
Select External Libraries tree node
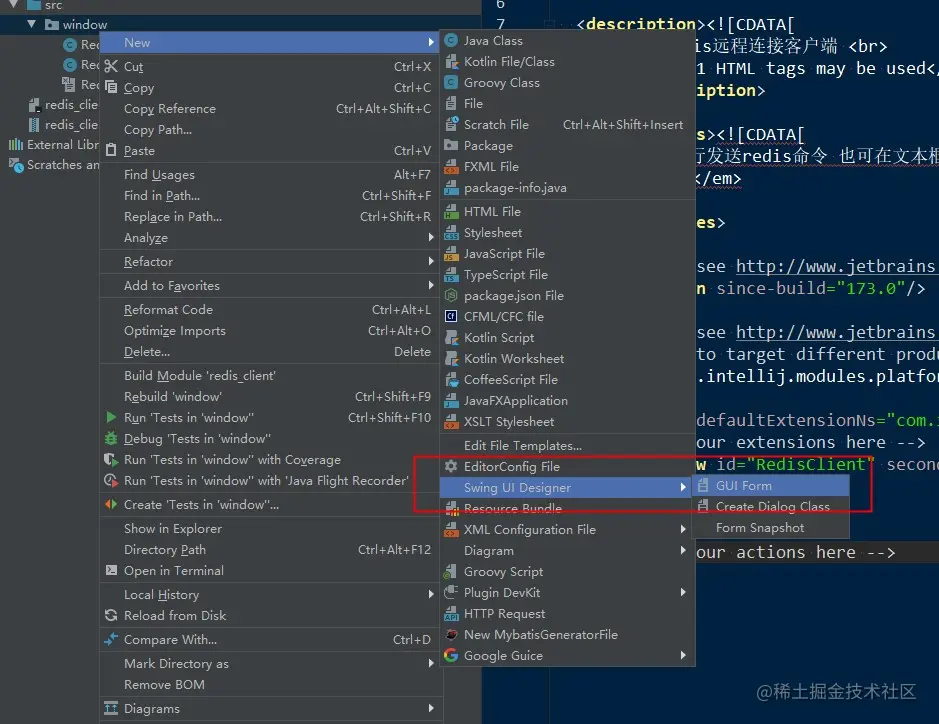click(x=53, y=145)
